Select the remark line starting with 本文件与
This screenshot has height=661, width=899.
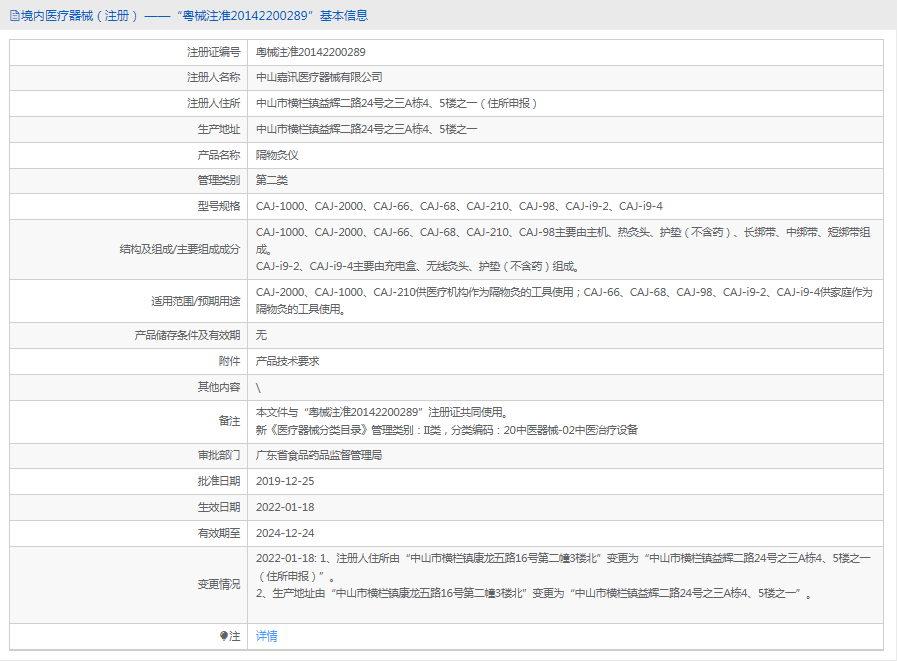click(382, 412)
